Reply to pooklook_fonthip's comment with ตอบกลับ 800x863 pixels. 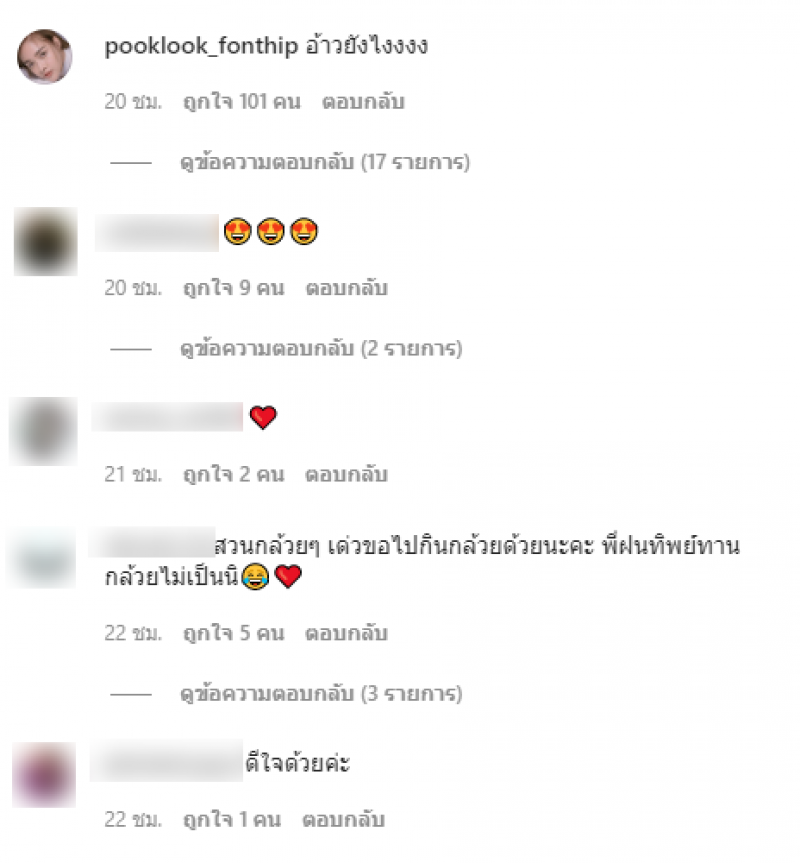363,102
